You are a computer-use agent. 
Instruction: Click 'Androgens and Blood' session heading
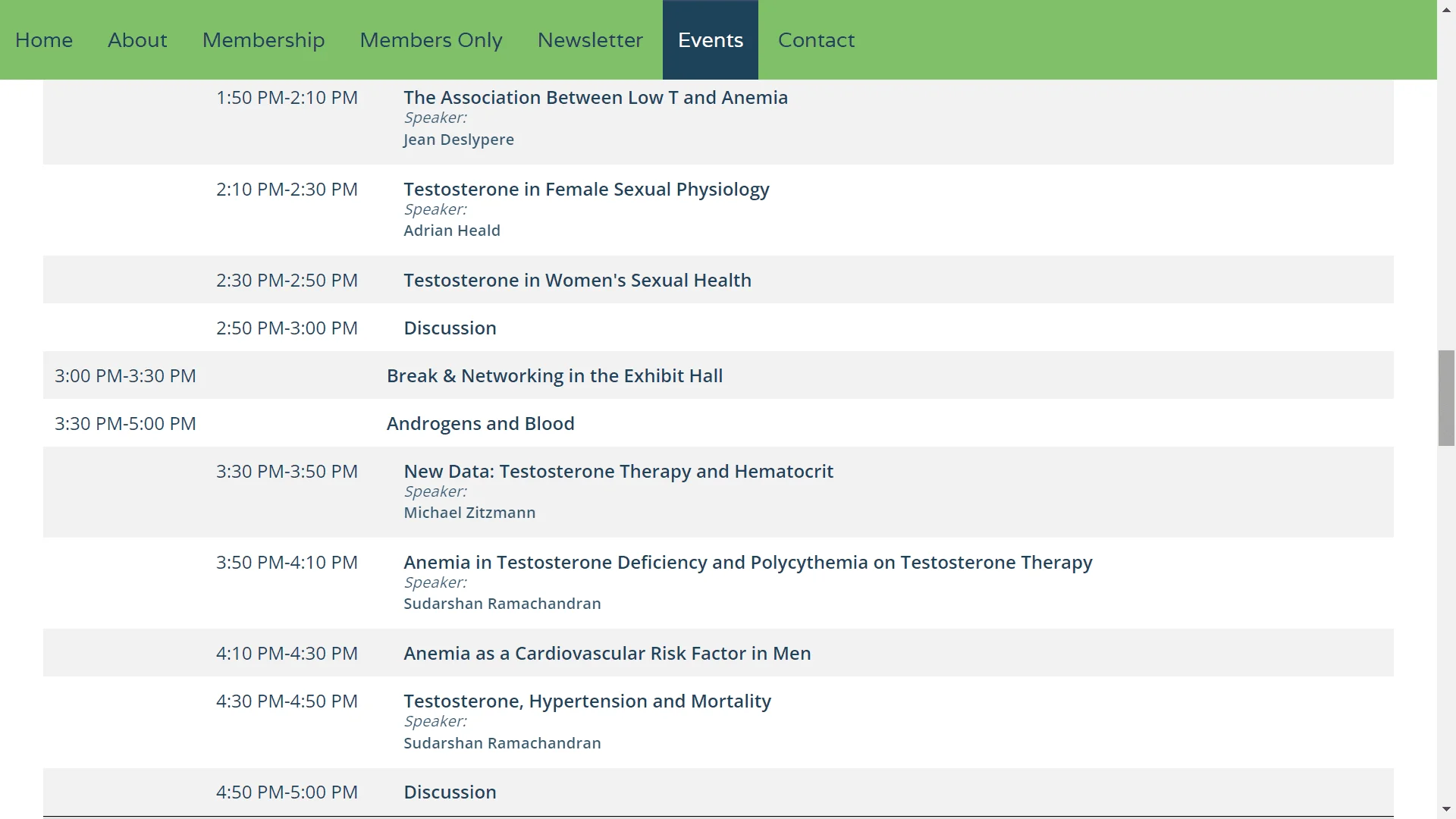(480, 423)
